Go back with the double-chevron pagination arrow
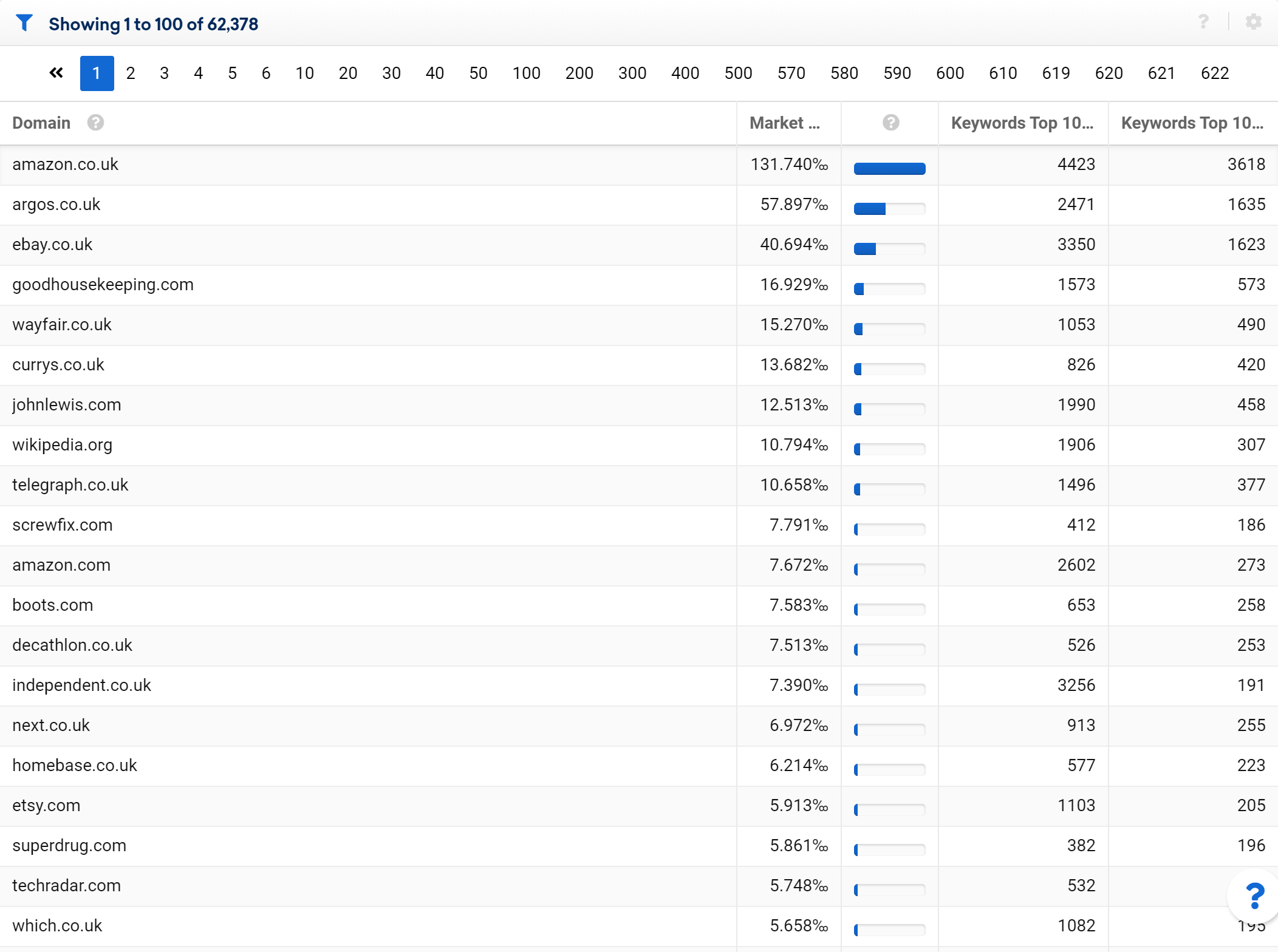This screenshot has height=952, width=1278. tap(56, 73)
